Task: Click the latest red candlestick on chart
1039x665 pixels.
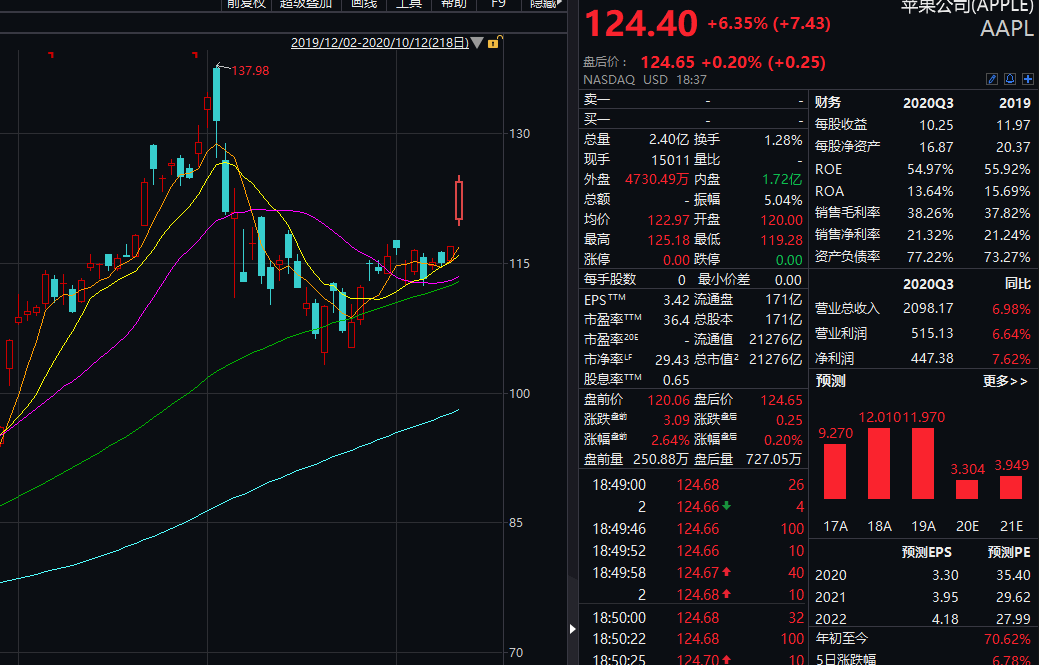Action: click(x=459, y=201)
